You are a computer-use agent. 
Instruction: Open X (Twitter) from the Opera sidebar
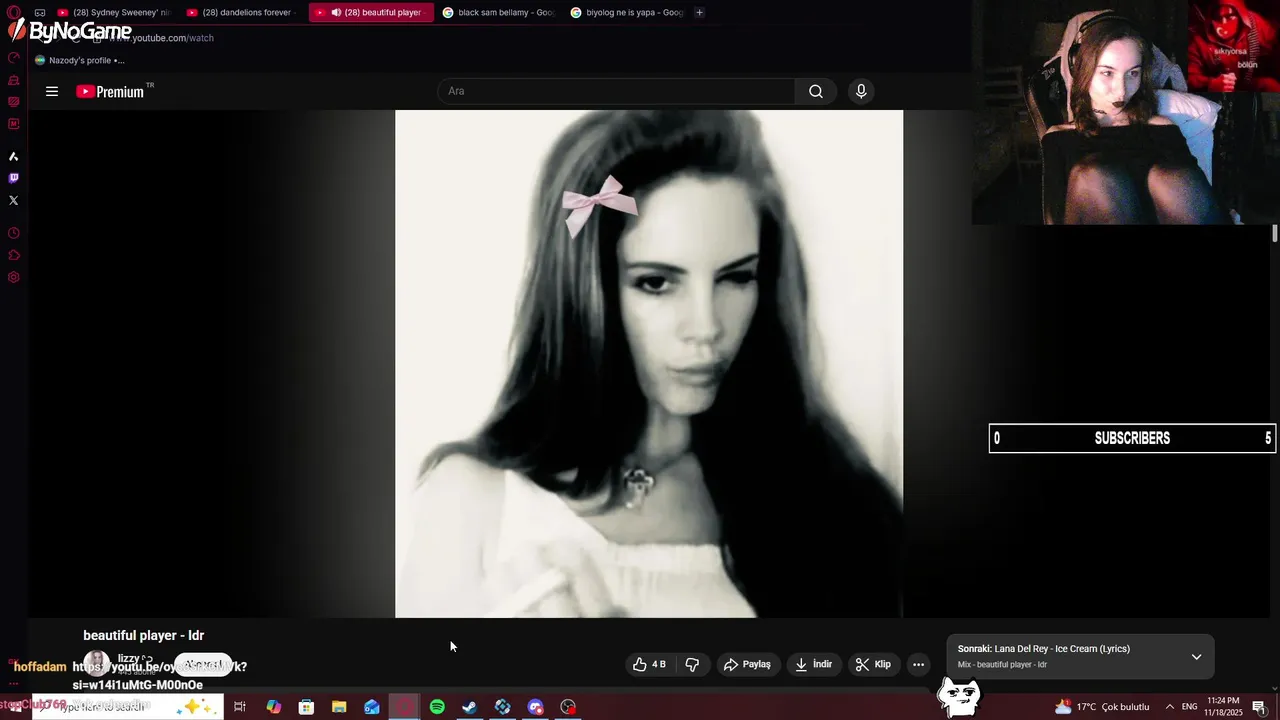tap(14, 200)
